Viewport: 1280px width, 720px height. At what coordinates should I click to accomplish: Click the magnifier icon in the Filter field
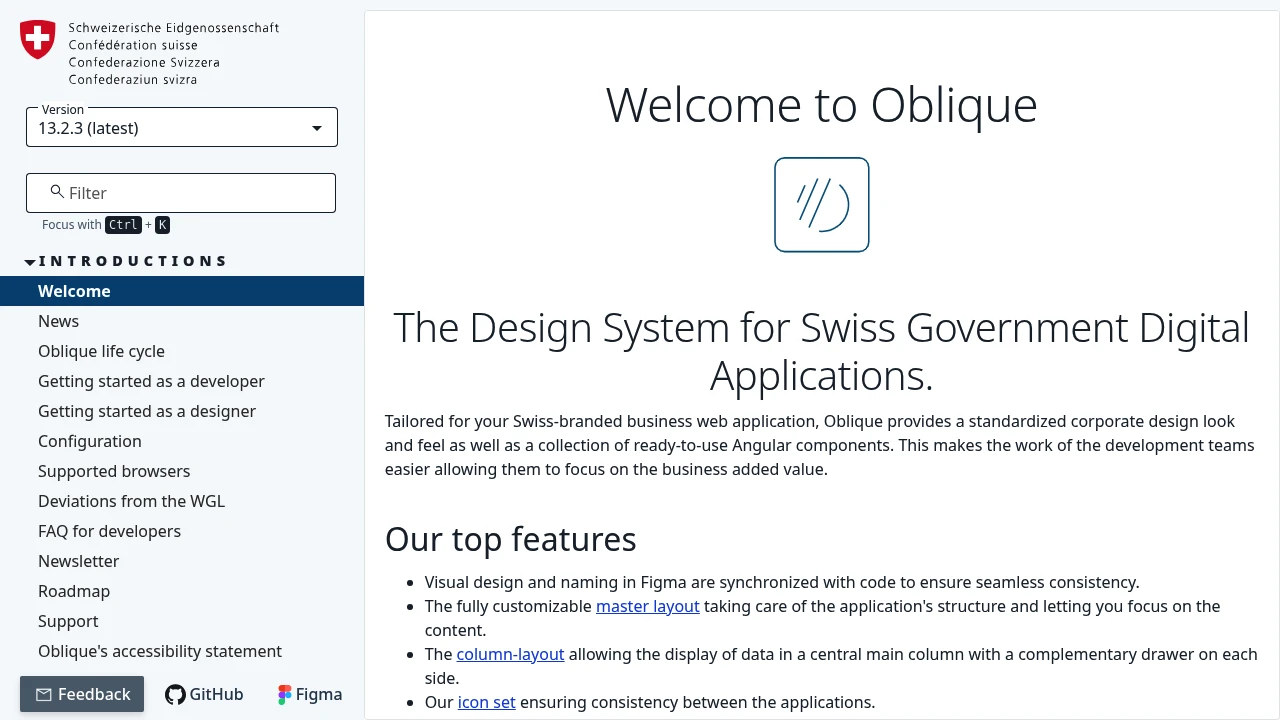pos(56,191)
